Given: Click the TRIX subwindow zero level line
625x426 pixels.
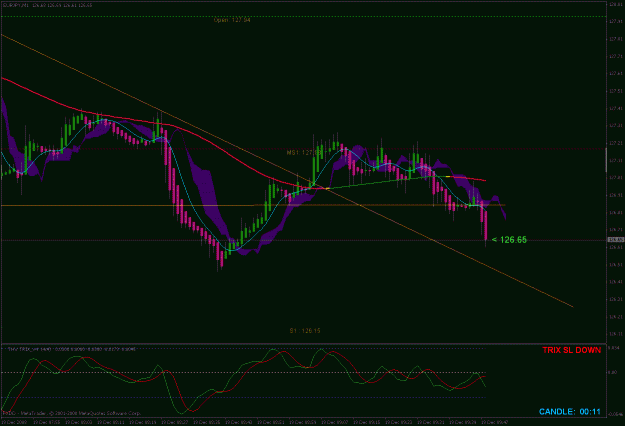Looking at the screenshot, I should tap(243, 373).
